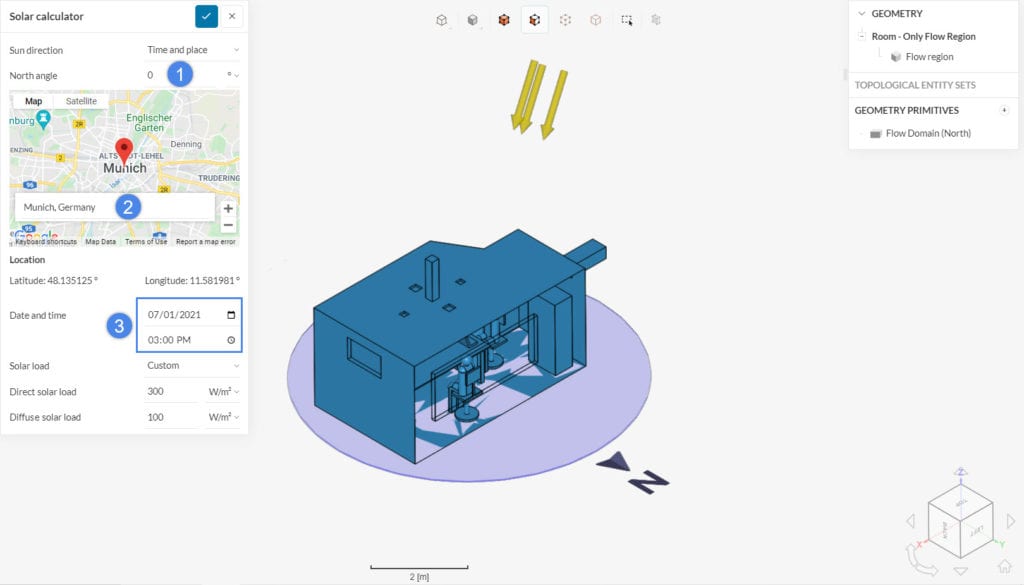Screen dimensions: 1024x585
Task: Zoom out the map with minus button
Action: [x=228, y=226]
